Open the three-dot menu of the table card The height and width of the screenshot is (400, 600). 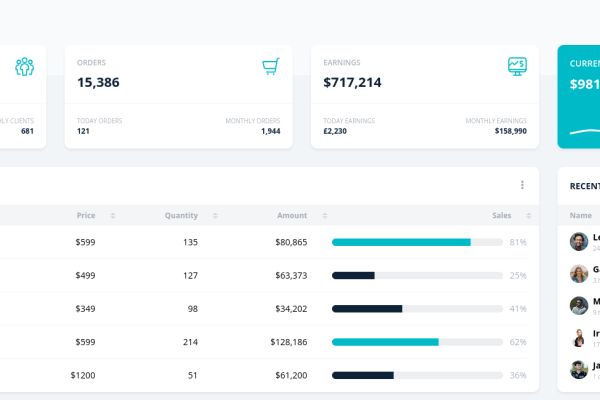click(522, 185)
